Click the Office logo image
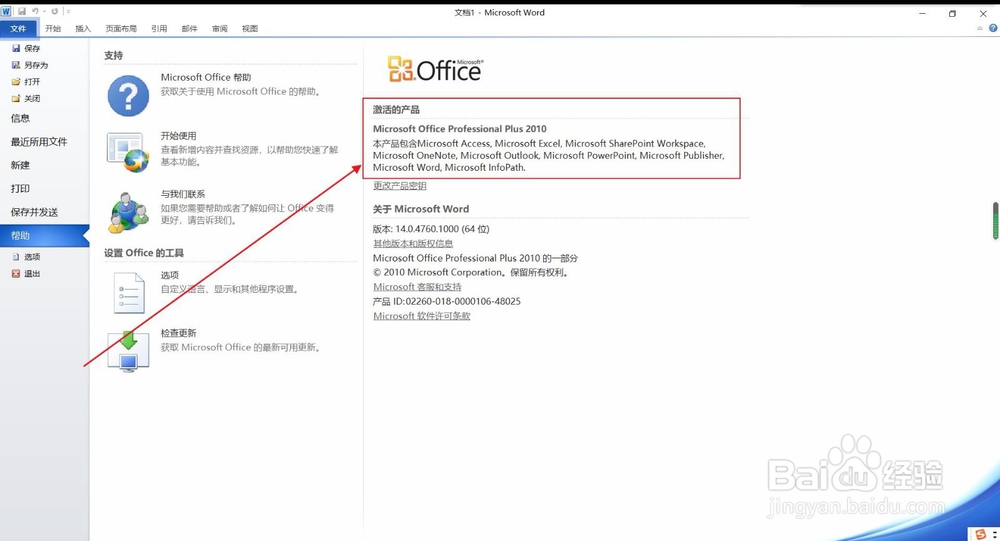 click(435, 69)
